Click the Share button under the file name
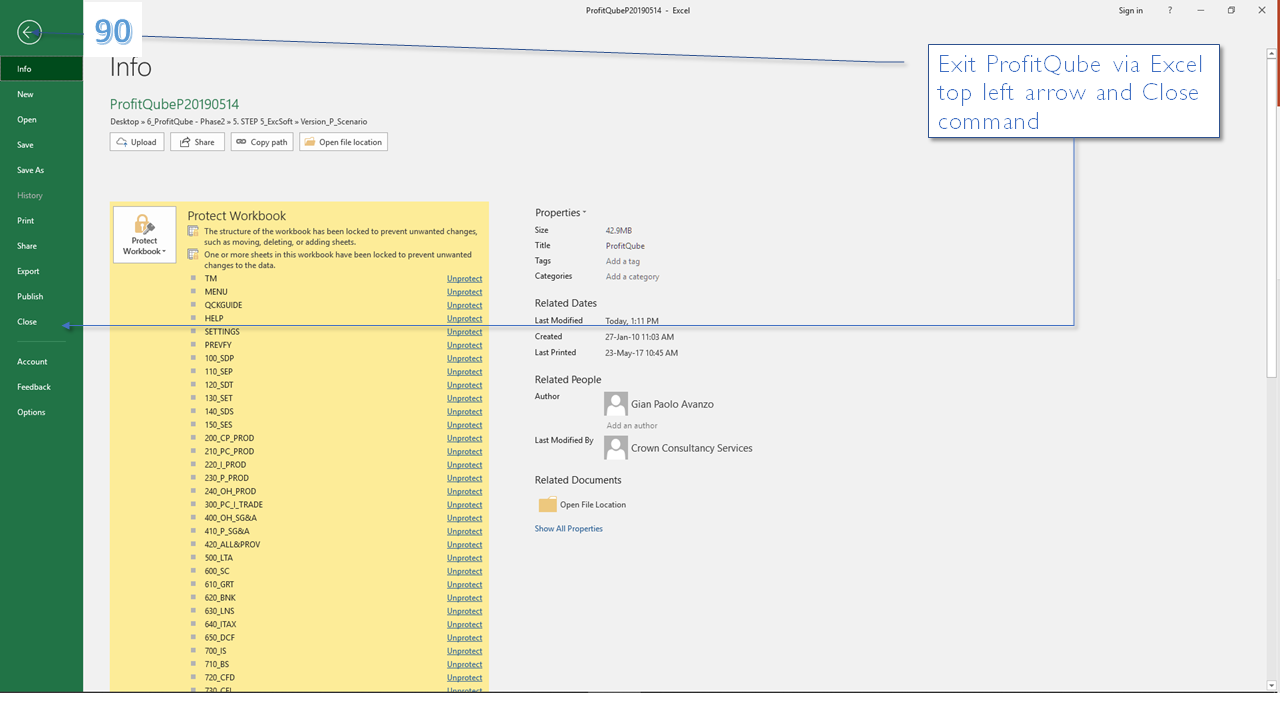The height and width of the screenshot is (720, 1280). (x=197, y=142)
